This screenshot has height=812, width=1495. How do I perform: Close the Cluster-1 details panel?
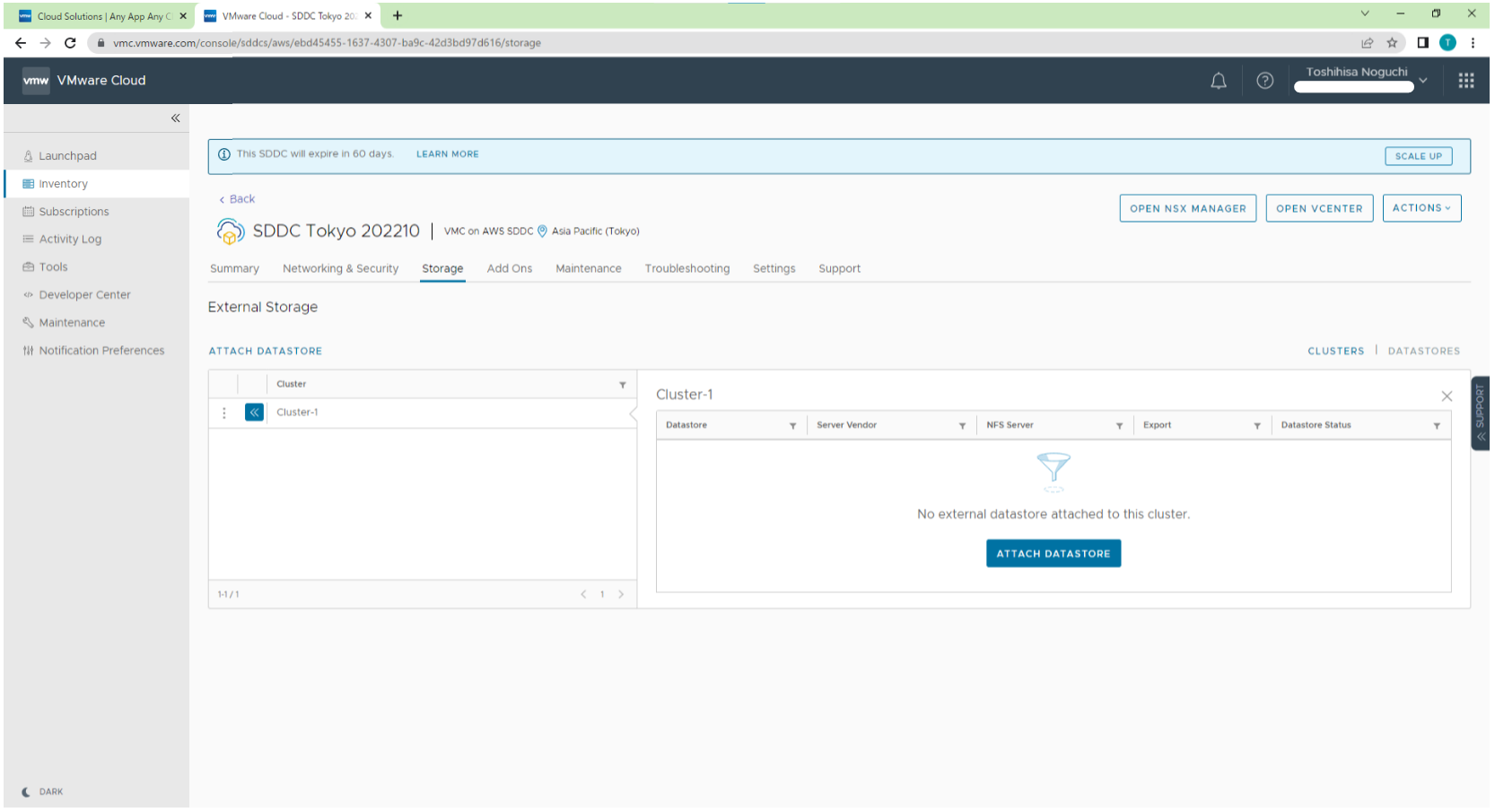pos(1447,396)
